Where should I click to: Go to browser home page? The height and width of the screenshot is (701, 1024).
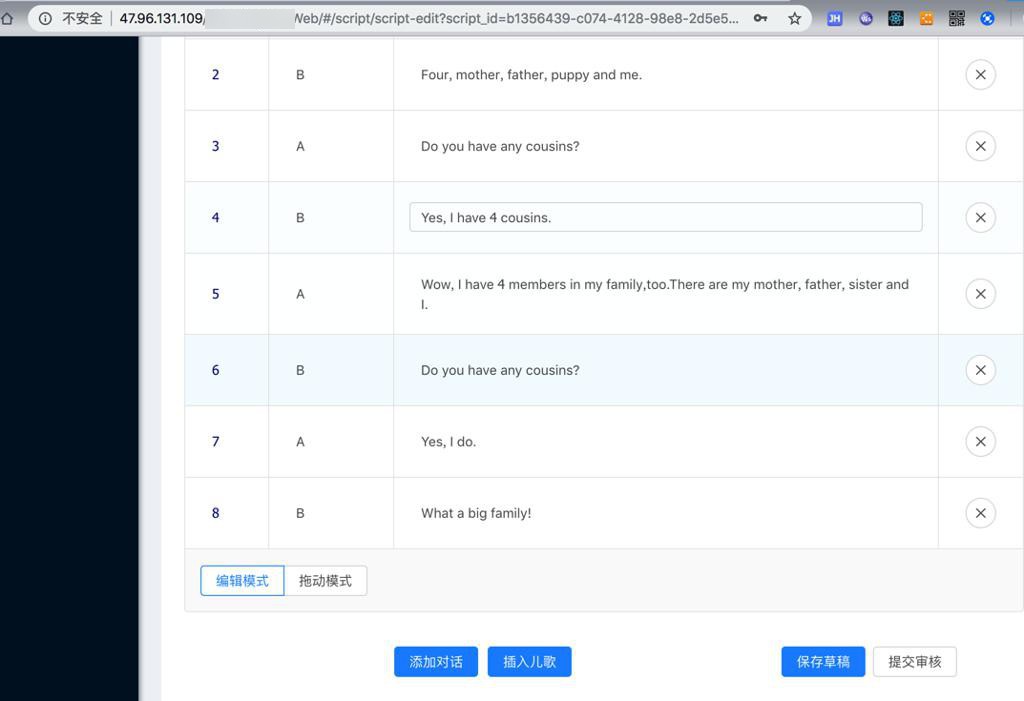coord(7,18)
